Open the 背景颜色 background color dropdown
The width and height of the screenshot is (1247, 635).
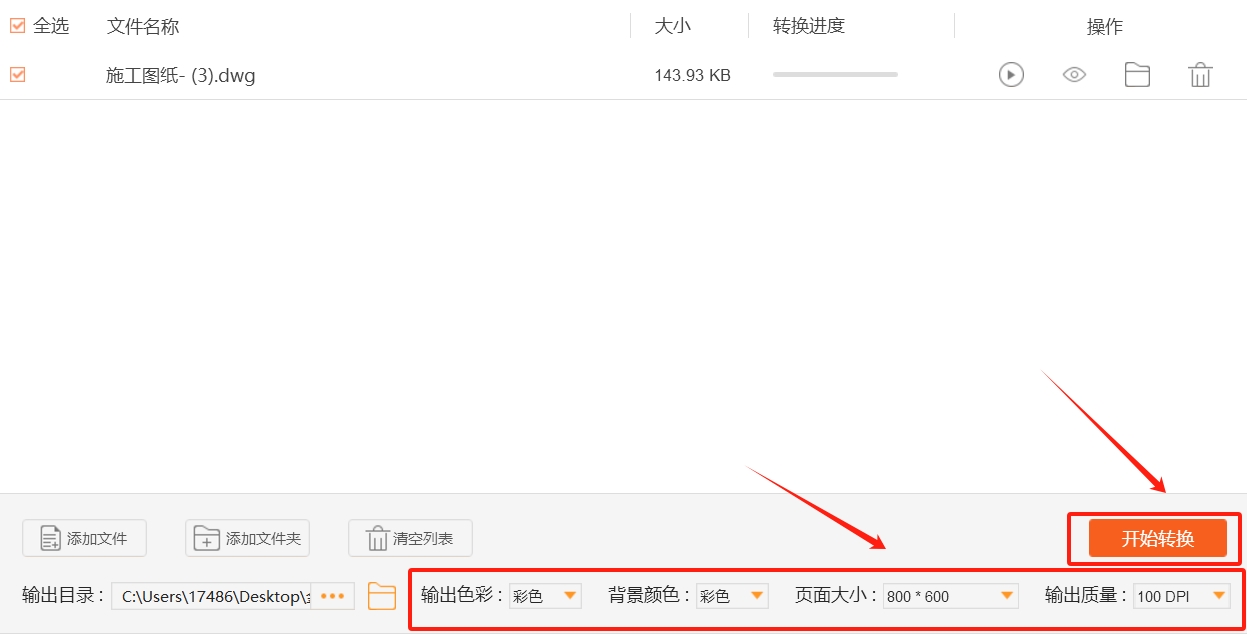tap(732, 595)
